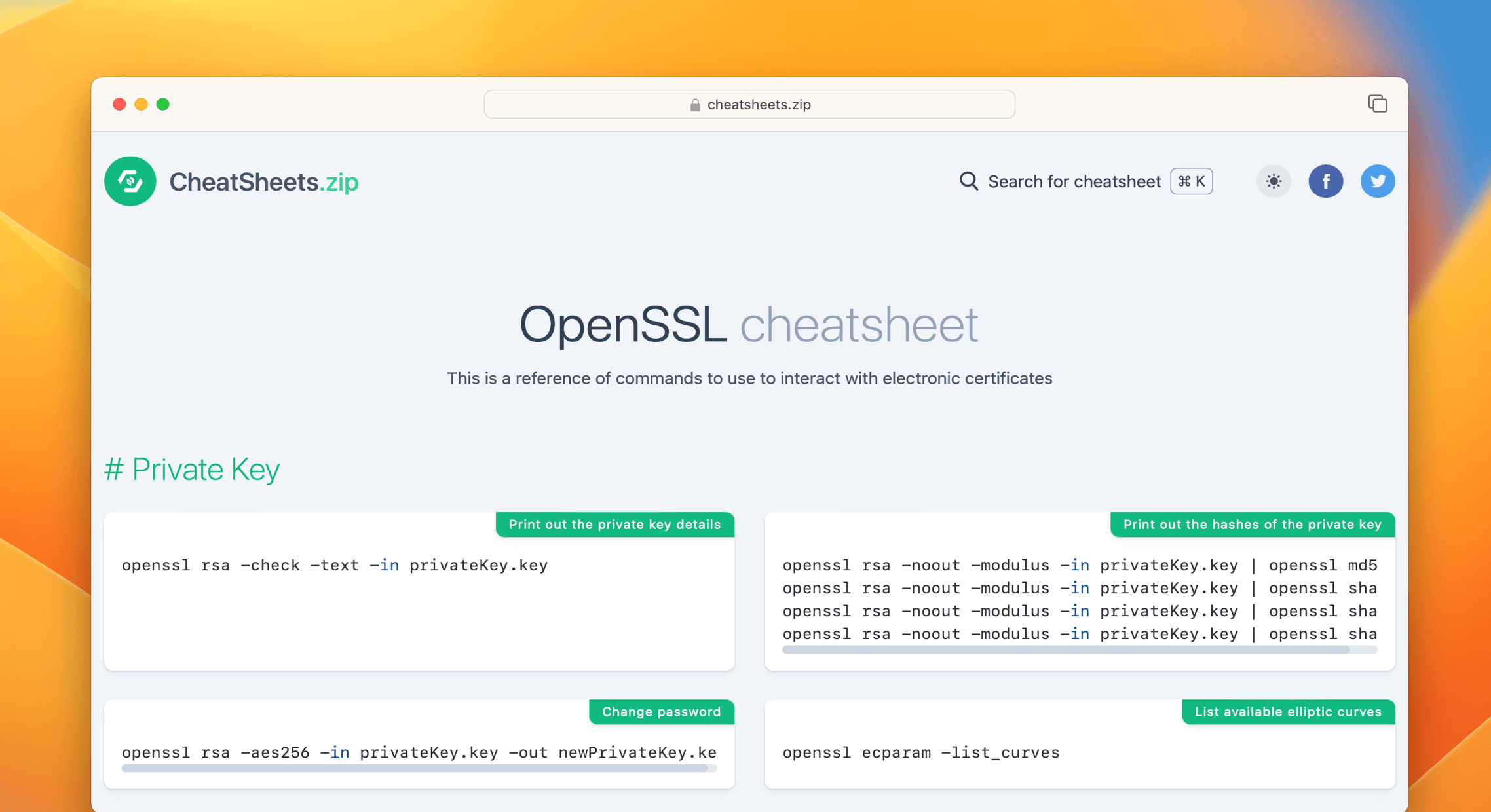Open the Facebook page icon

coord(1326,181)
